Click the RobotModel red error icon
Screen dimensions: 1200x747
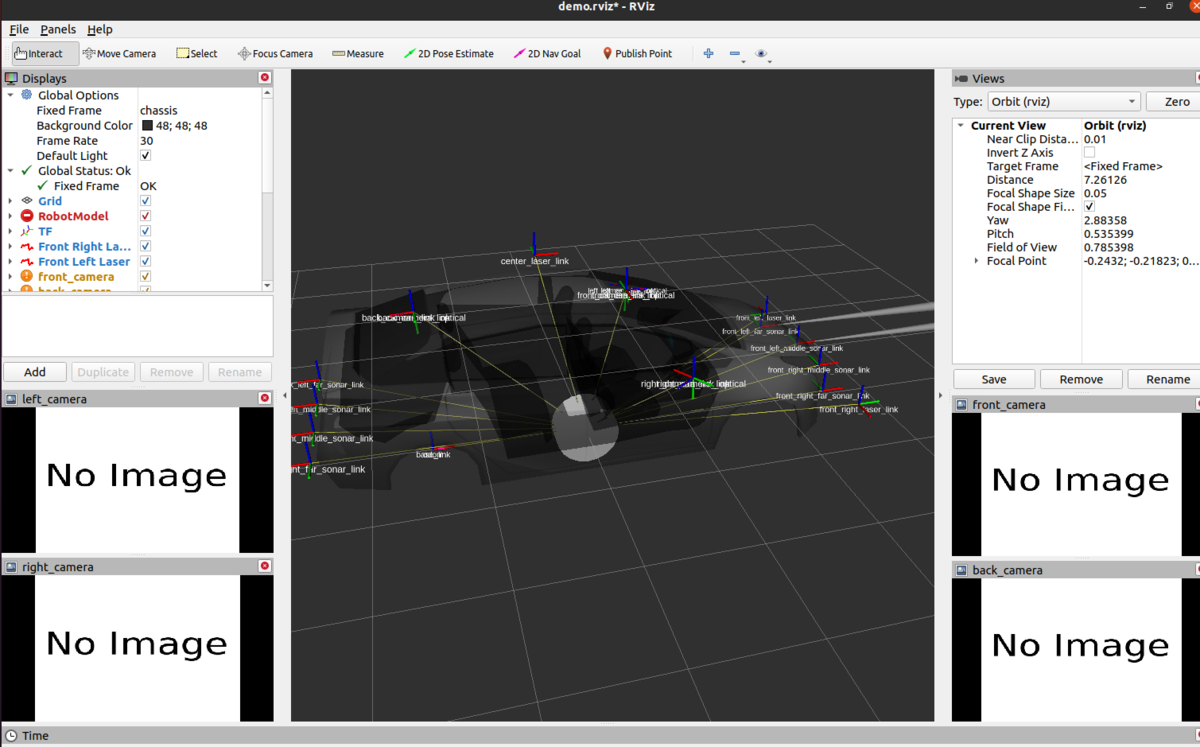[27, 216]
